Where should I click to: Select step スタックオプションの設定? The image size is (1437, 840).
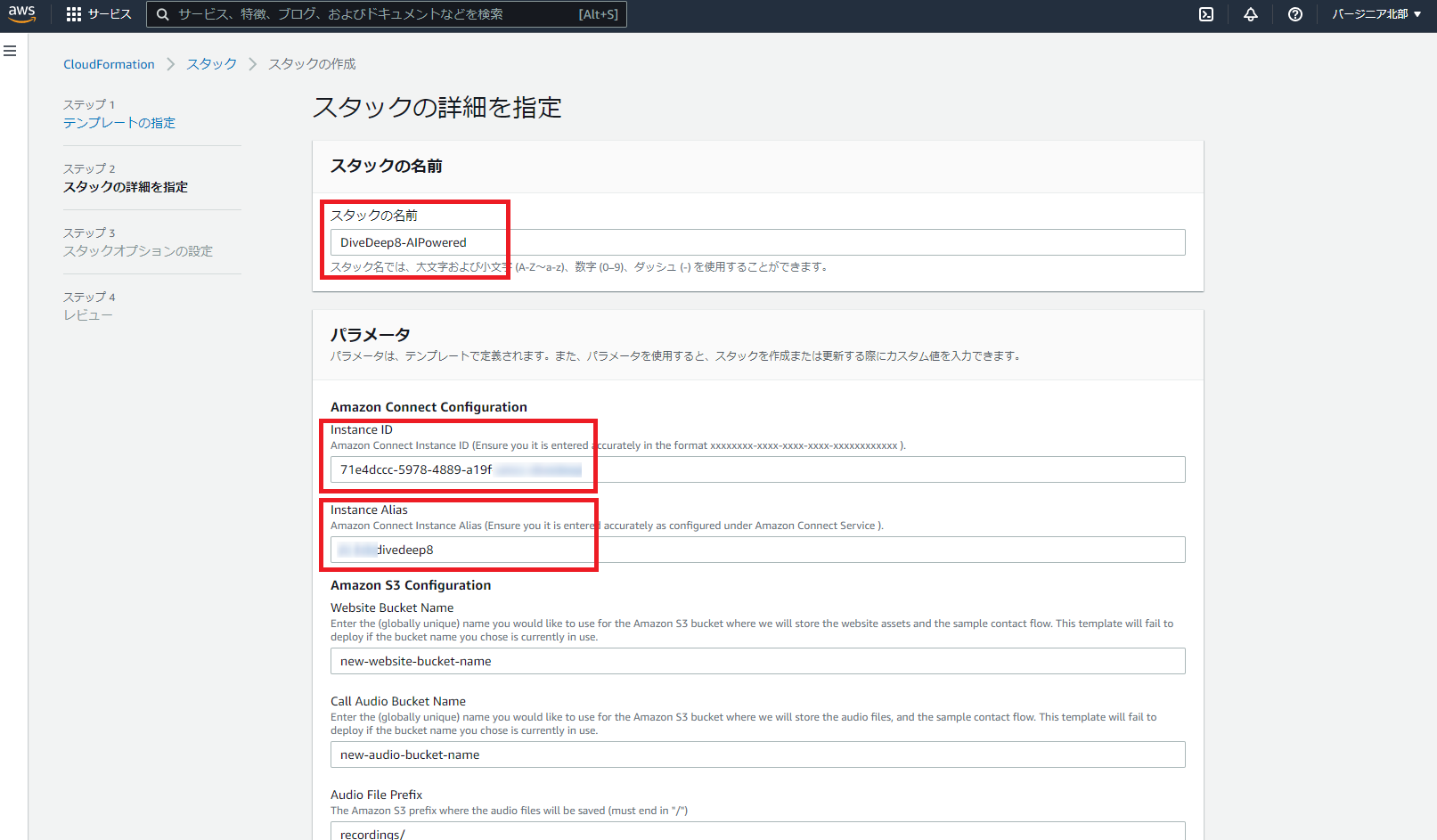coord(138,251)
